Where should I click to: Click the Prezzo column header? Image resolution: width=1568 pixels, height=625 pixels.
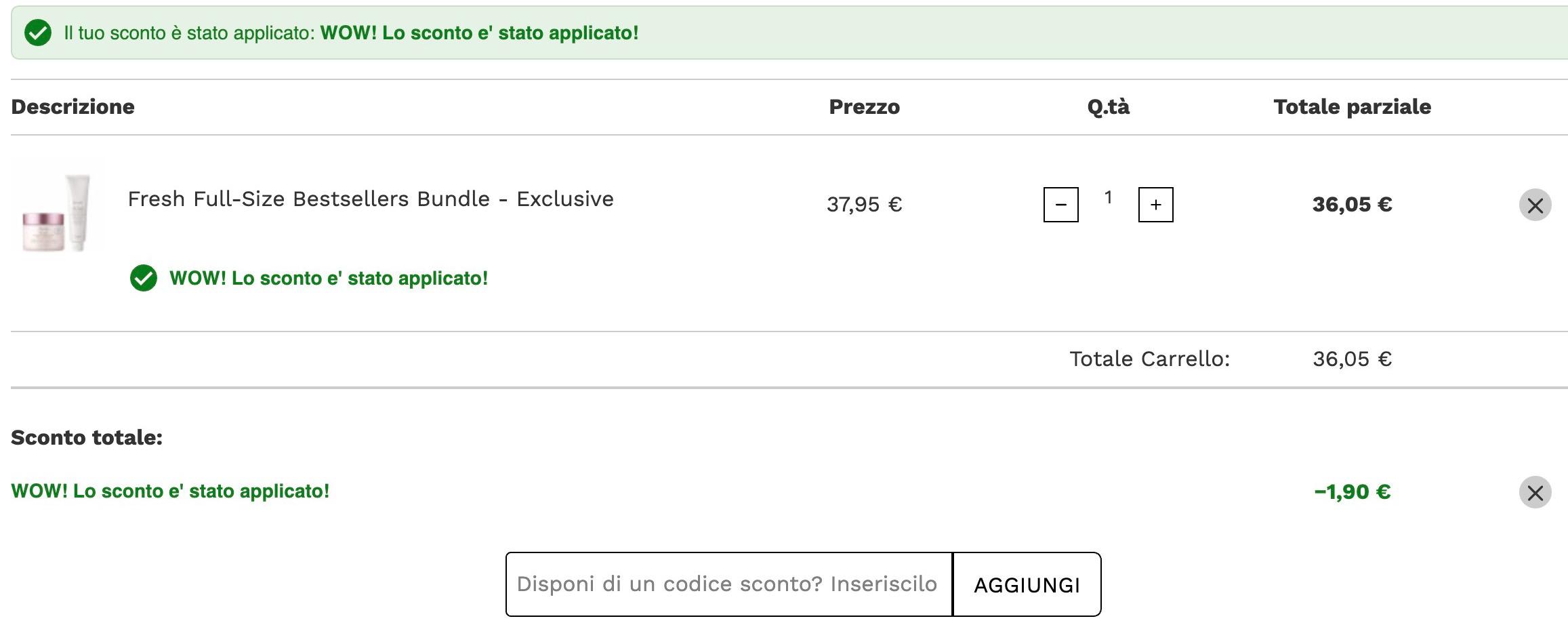click(x=864, y=107)
